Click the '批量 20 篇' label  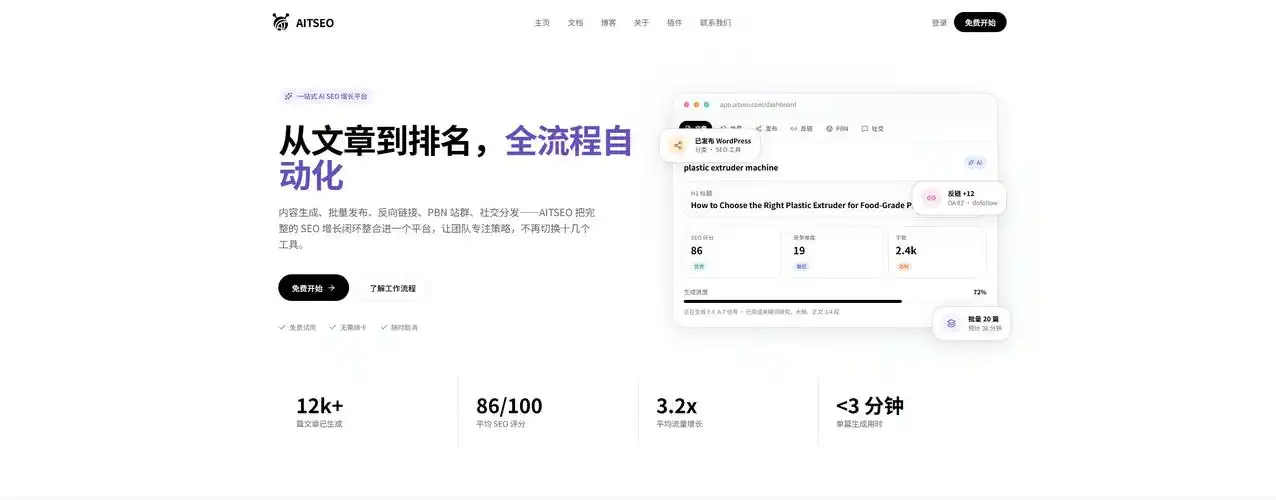coord(983,319)
